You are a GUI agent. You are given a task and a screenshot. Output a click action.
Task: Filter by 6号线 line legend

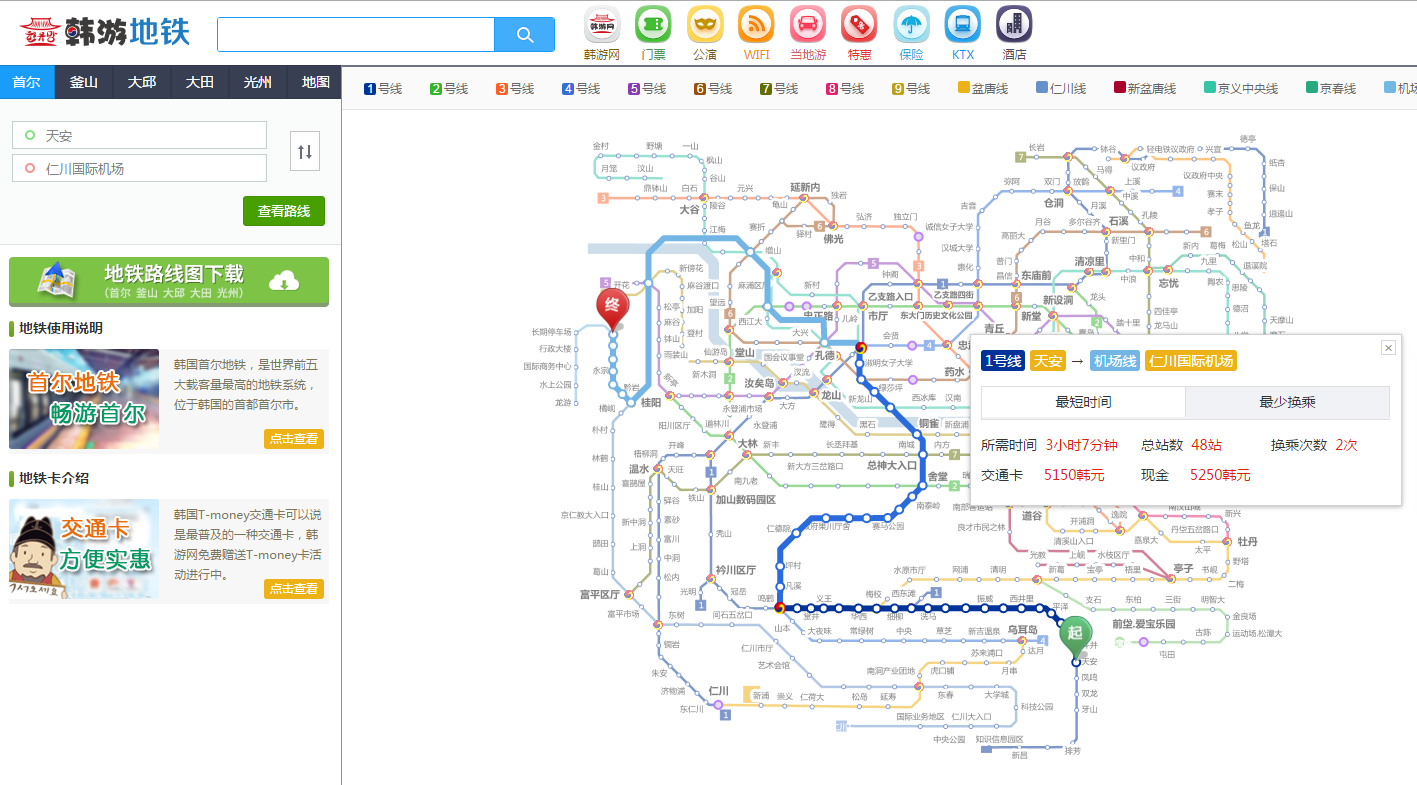coord(713,89)
